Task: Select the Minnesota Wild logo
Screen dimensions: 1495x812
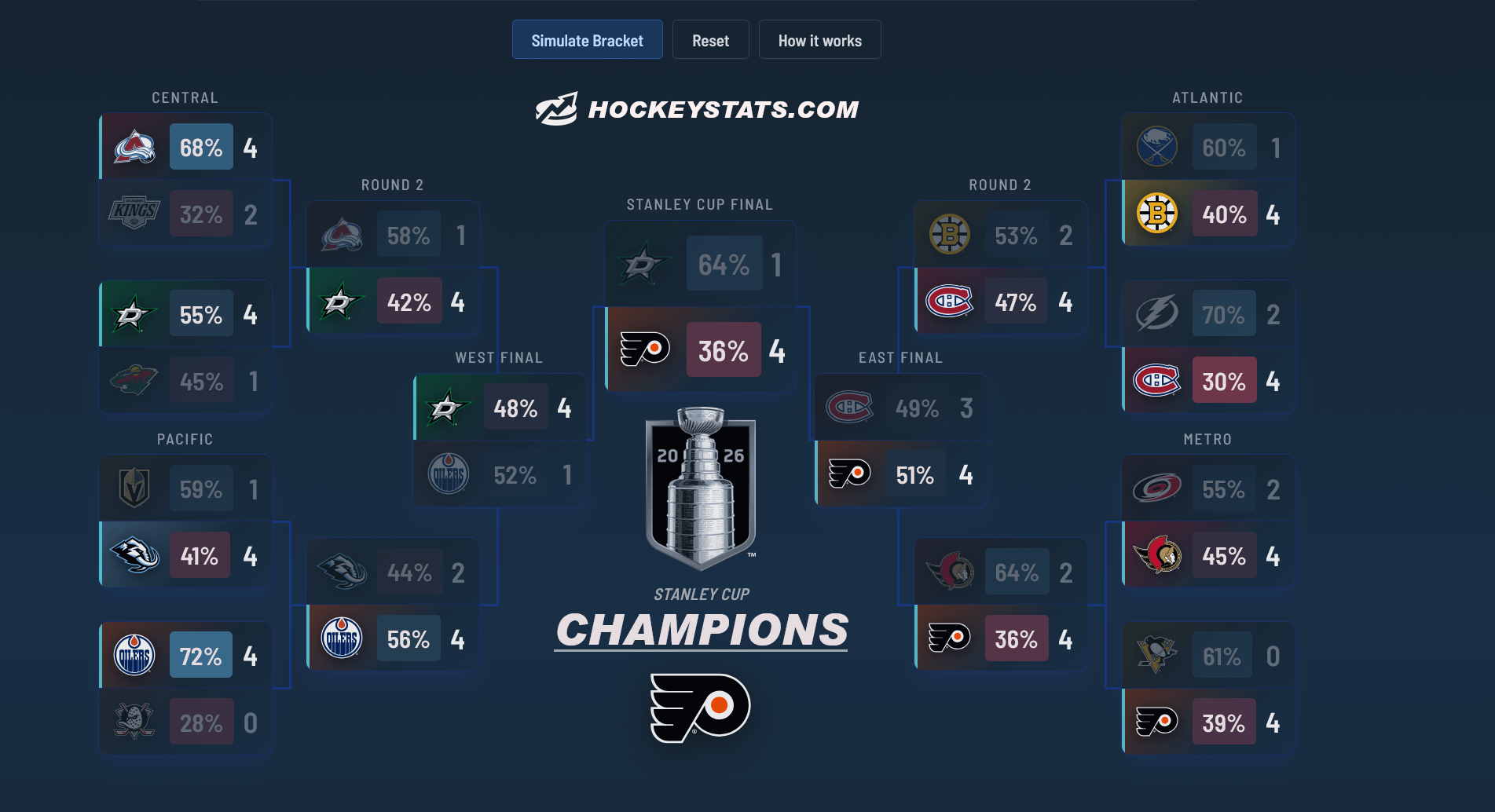Action: tap(134, 381)
